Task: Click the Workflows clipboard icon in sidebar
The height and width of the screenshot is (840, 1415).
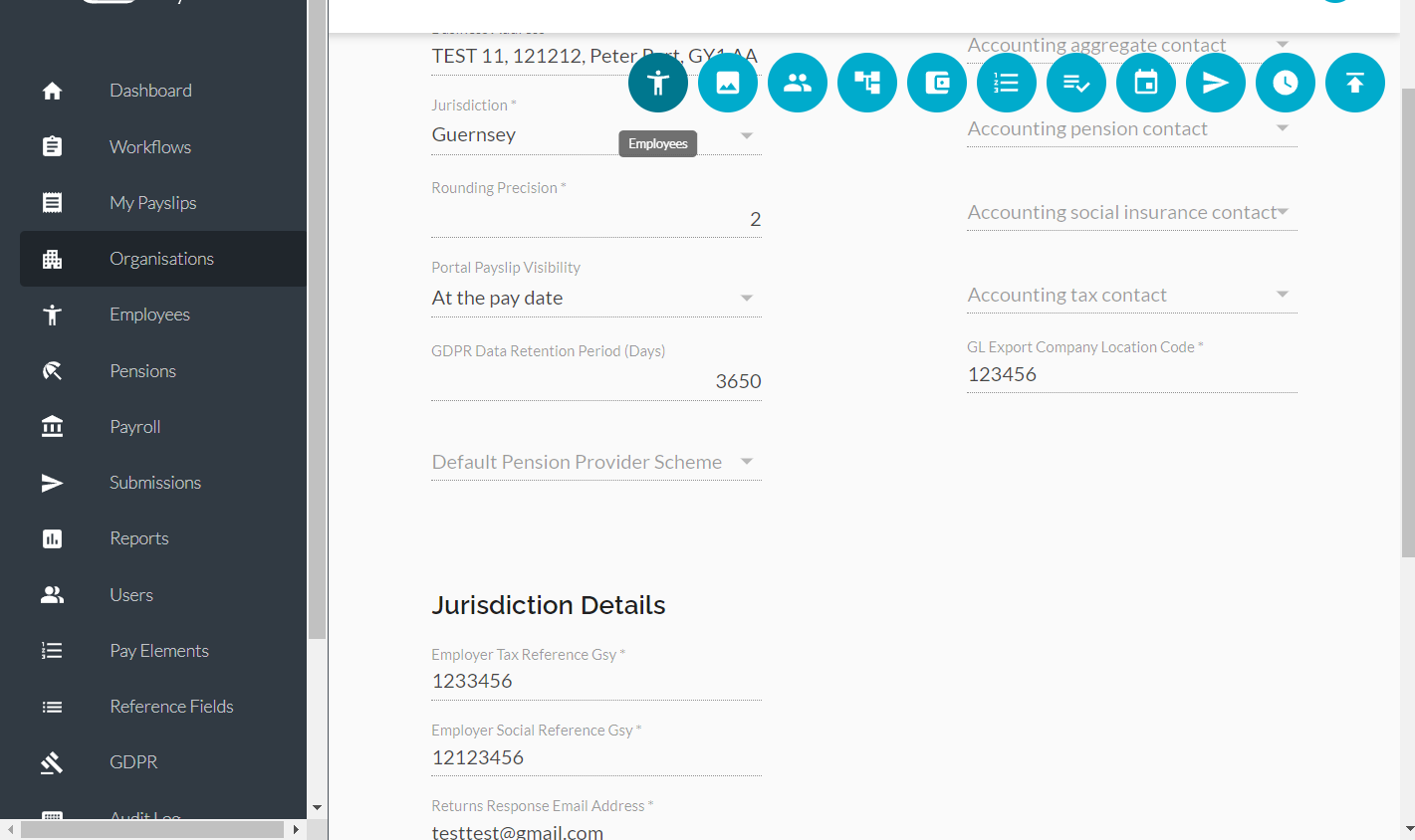Action: (x=53, y=146)
